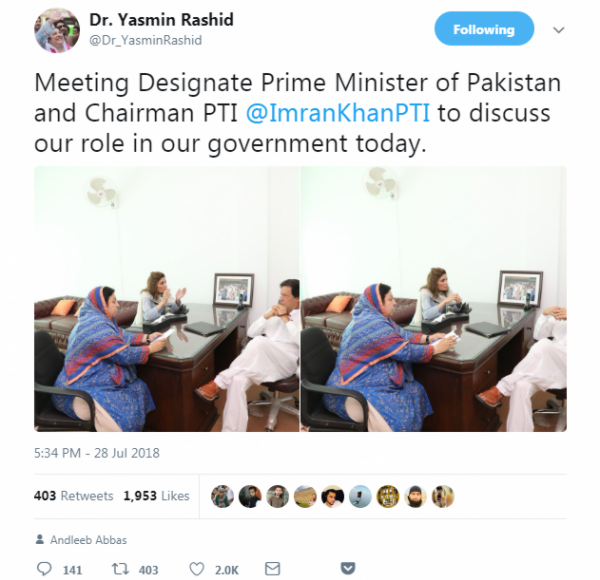This screenshot has height=580, width=600.
Task: Click the tagged person icon beside Andleeb Abbas
Action: (39, 539)
